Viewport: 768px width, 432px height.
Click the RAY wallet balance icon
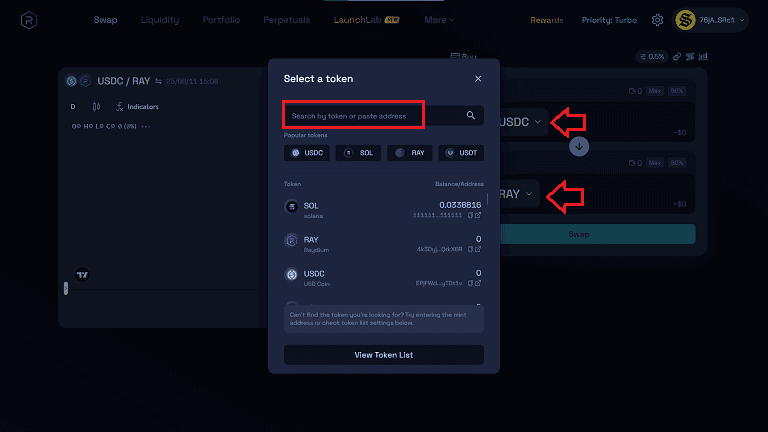pos(632,163)
